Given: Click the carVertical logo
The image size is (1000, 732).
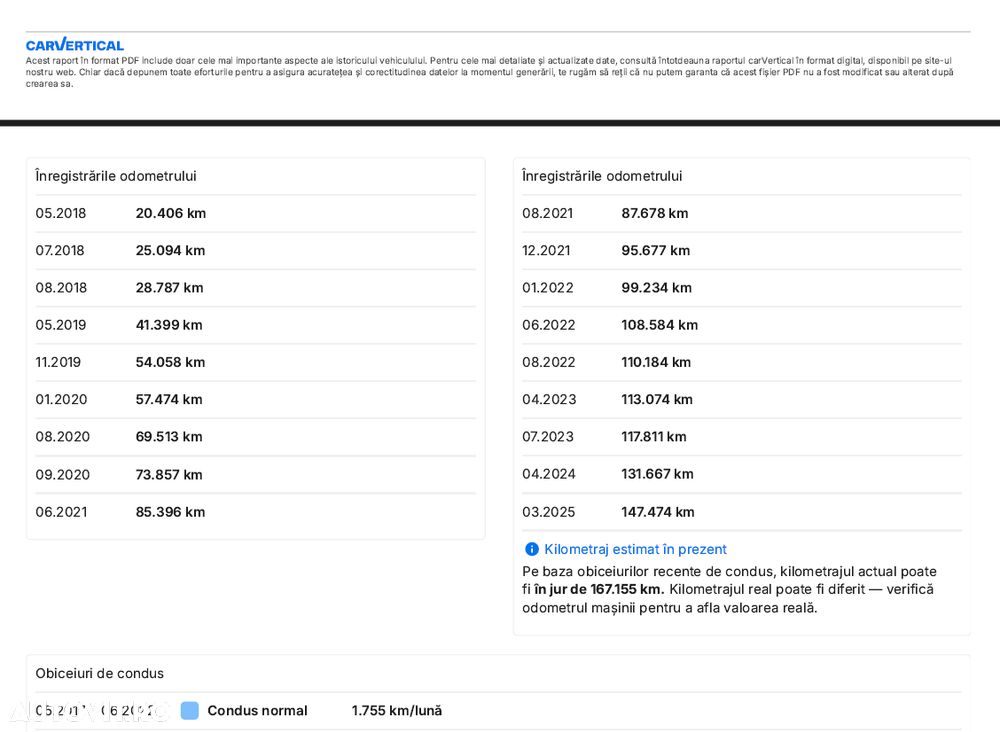Looking at the screenshot, I should coord(75,45).
